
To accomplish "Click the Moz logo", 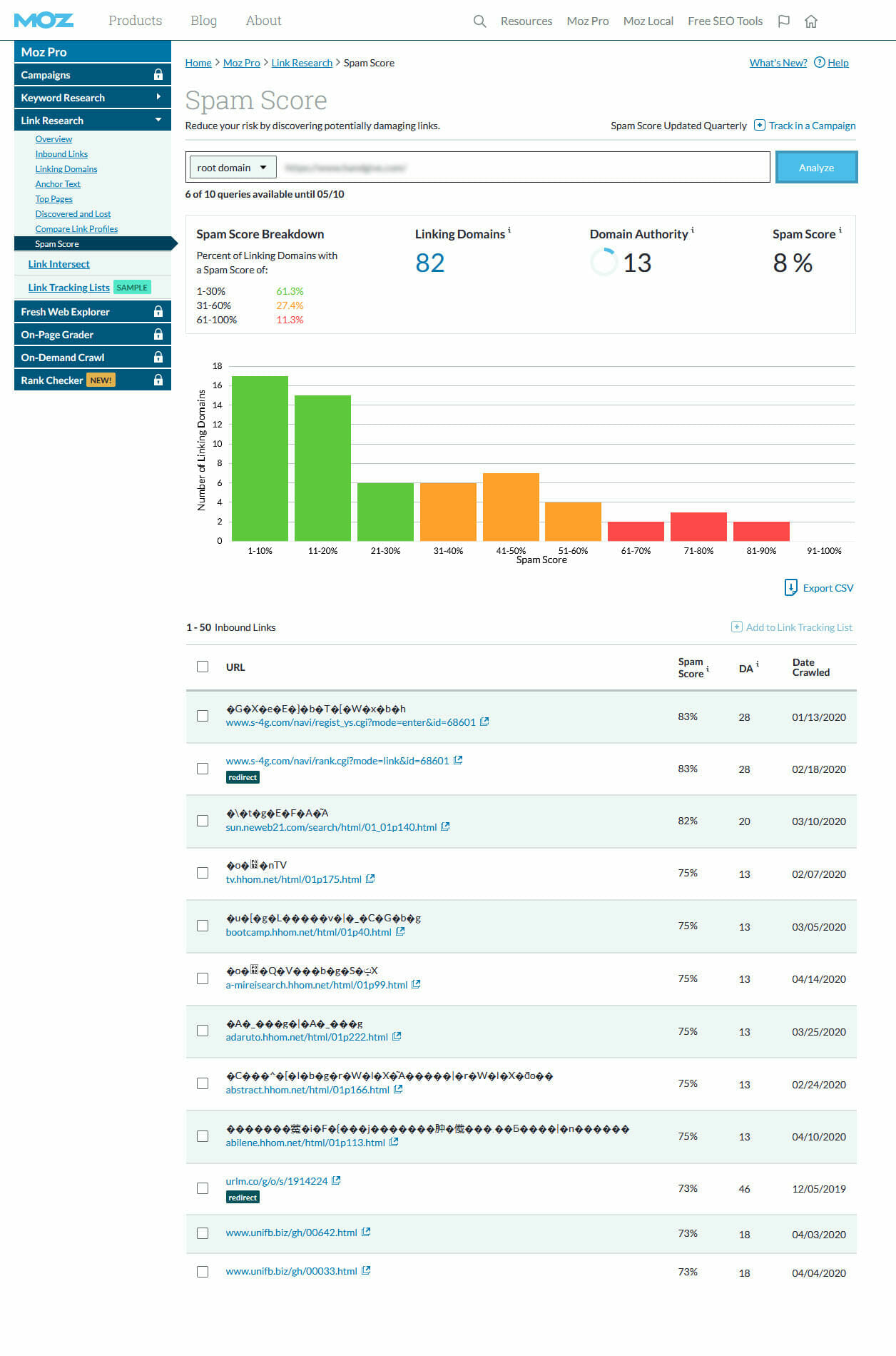I will tap(44, 21).
